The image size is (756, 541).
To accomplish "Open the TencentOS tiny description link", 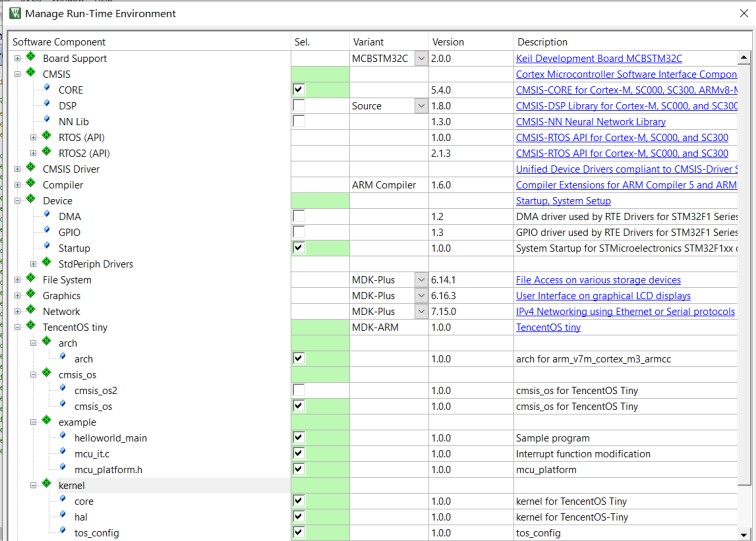I will click(548, 327).
